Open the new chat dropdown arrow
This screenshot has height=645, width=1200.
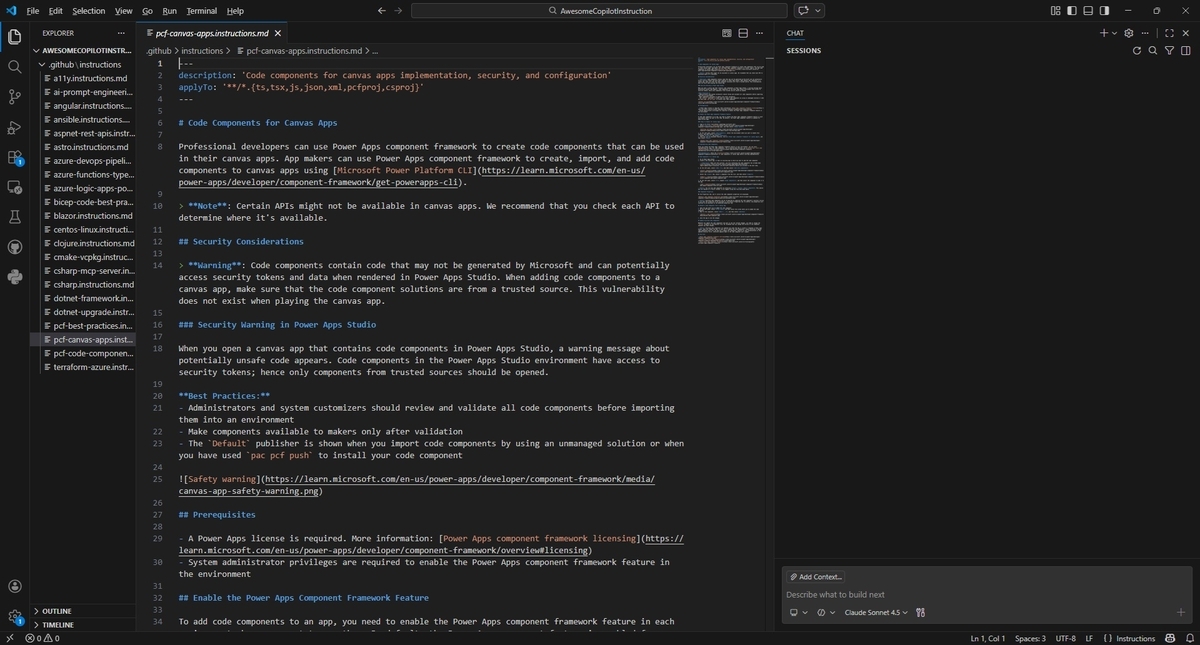(x=1115, y=33)
